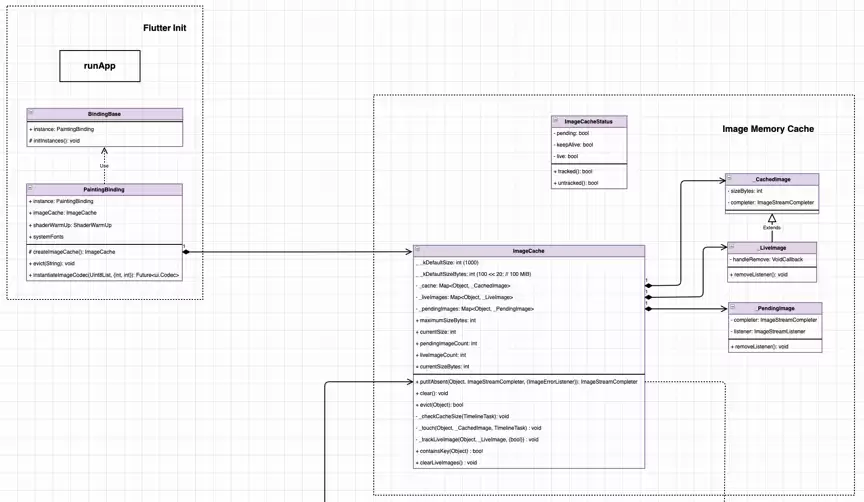This screenshot has height=502, width=864.
Task: Select the 'untracked(): bool' row
Action: [x=589, y=183]
